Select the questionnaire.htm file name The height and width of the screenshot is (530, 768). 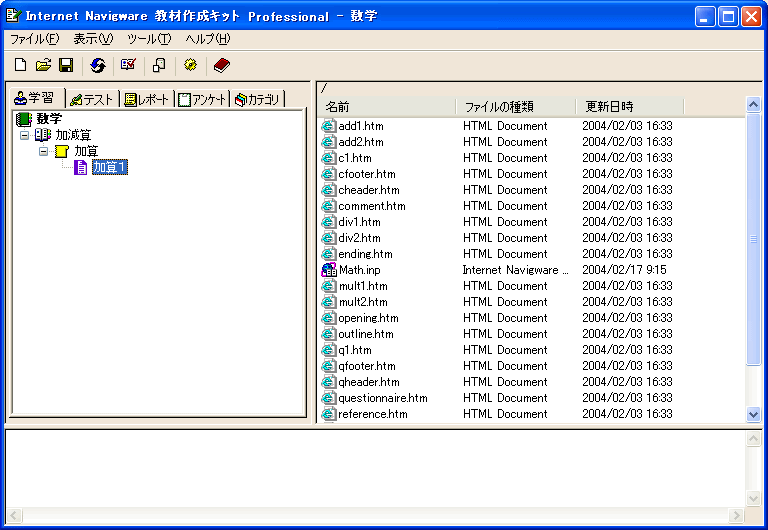[383, 398]
